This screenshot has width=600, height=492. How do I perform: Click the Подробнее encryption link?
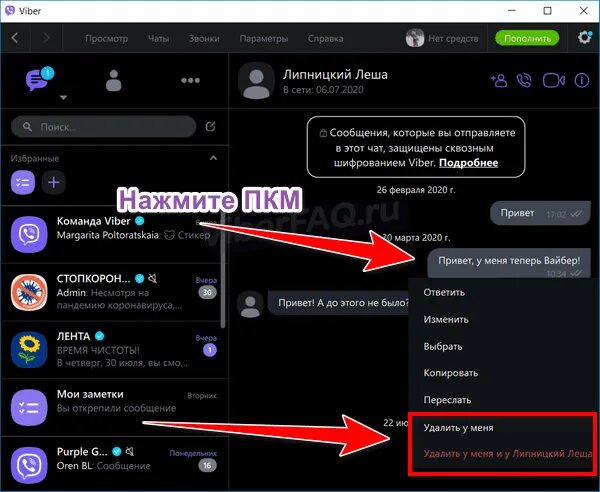click(x=468, y=163)
